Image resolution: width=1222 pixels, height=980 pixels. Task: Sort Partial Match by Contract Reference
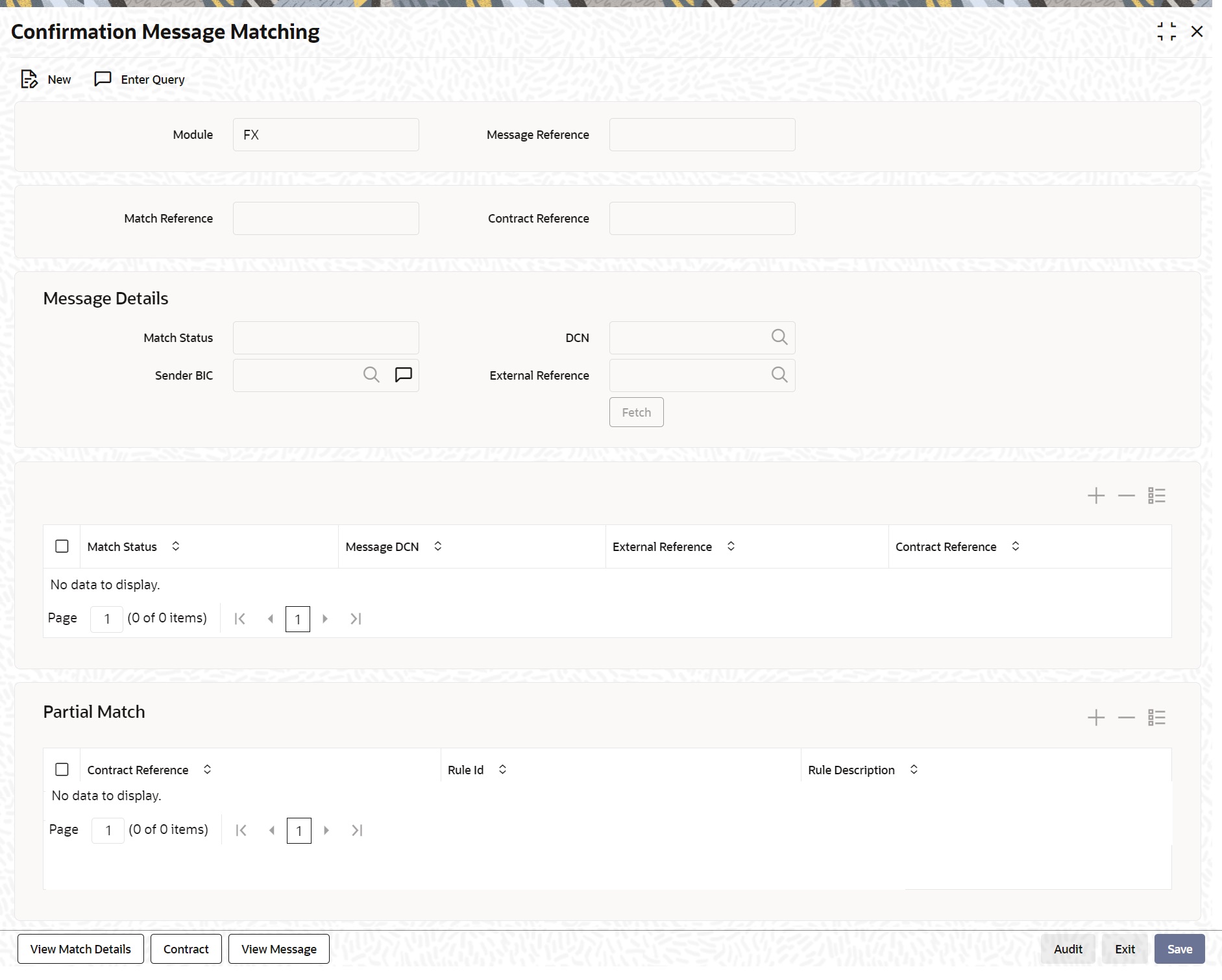(207, 770)
